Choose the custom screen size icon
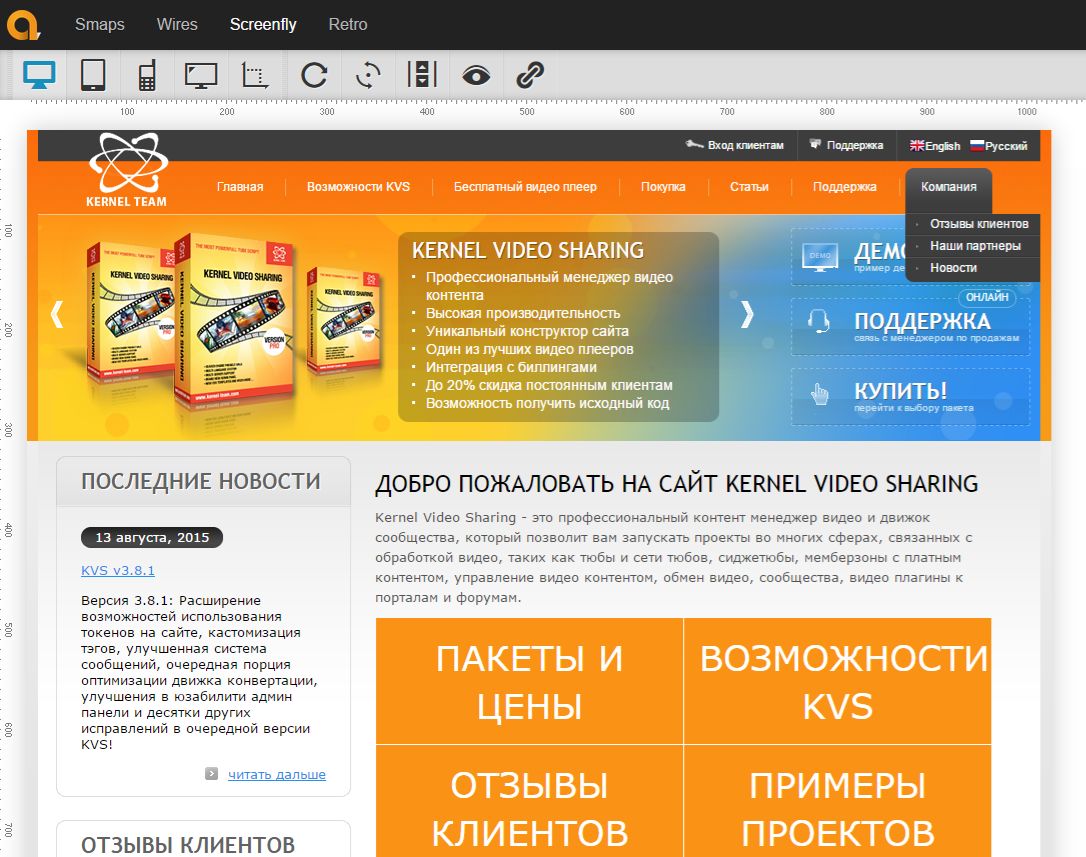Viewport: 1086px width, 857px height. coord(254,75)
